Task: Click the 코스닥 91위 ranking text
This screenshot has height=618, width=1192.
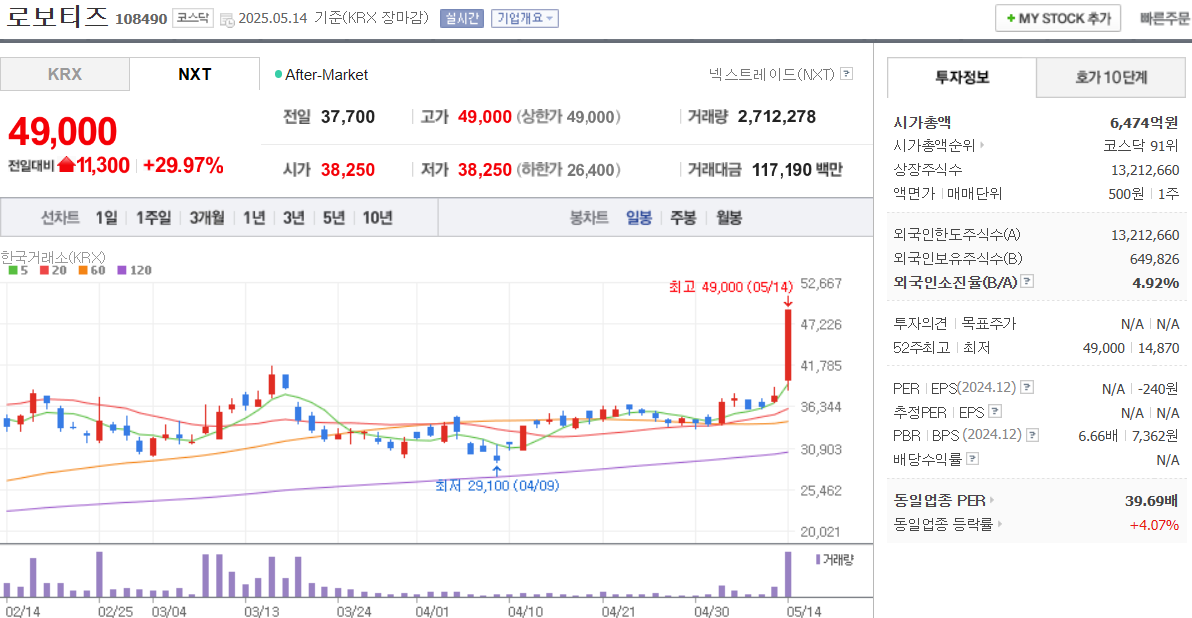Action: (x=1141, y=146)
